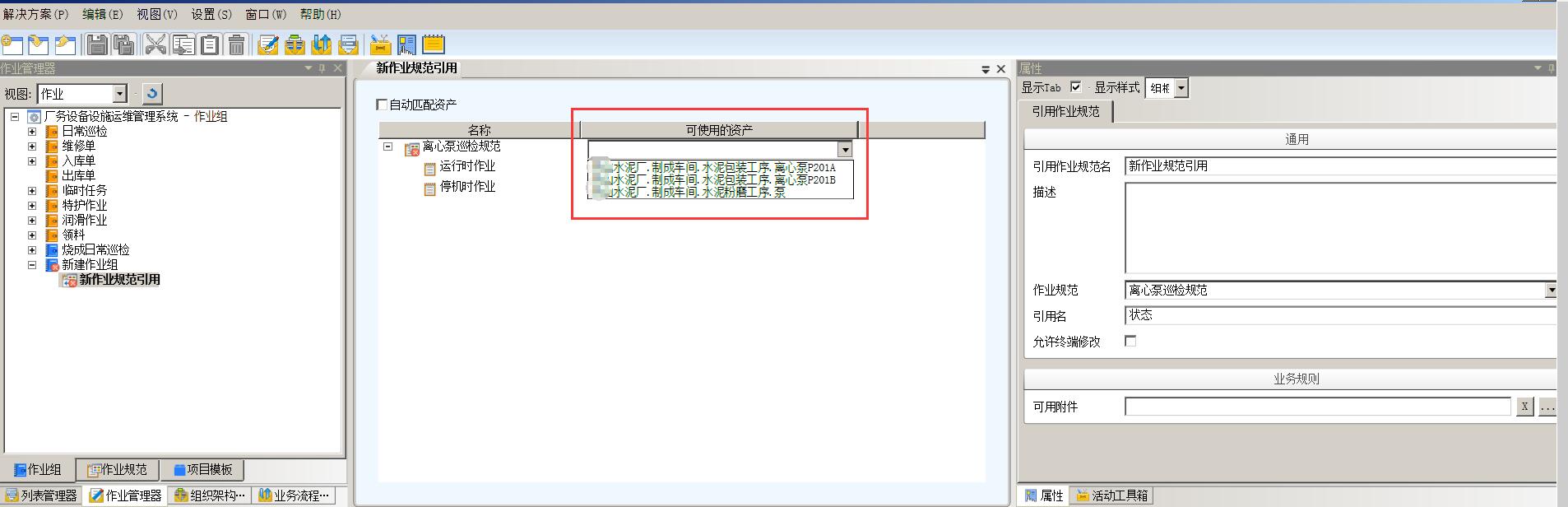Click the X button next to 可用附件
Screen dimensions: 1568x507
[x=1524, y=407]
